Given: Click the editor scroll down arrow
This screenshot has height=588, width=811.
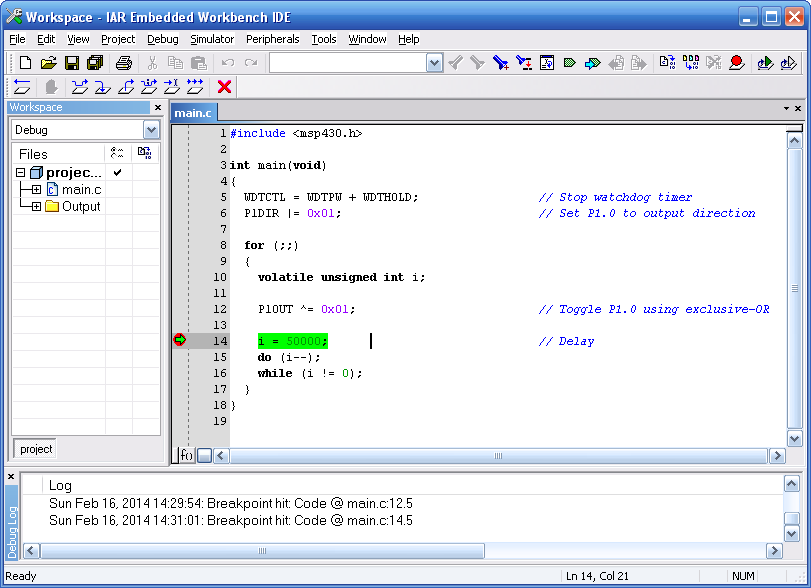Looking at the screenshot, I should (794, 439).
